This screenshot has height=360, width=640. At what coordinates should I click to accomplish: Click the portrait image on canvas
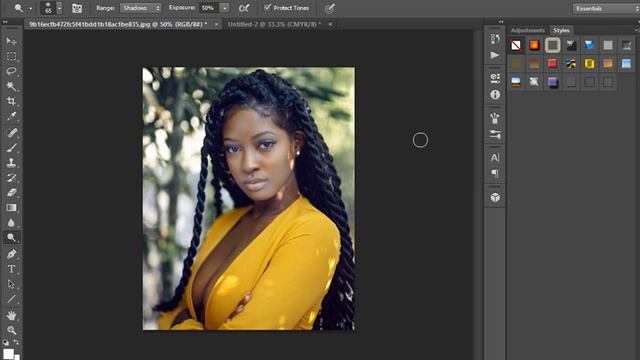click(249, 198)
